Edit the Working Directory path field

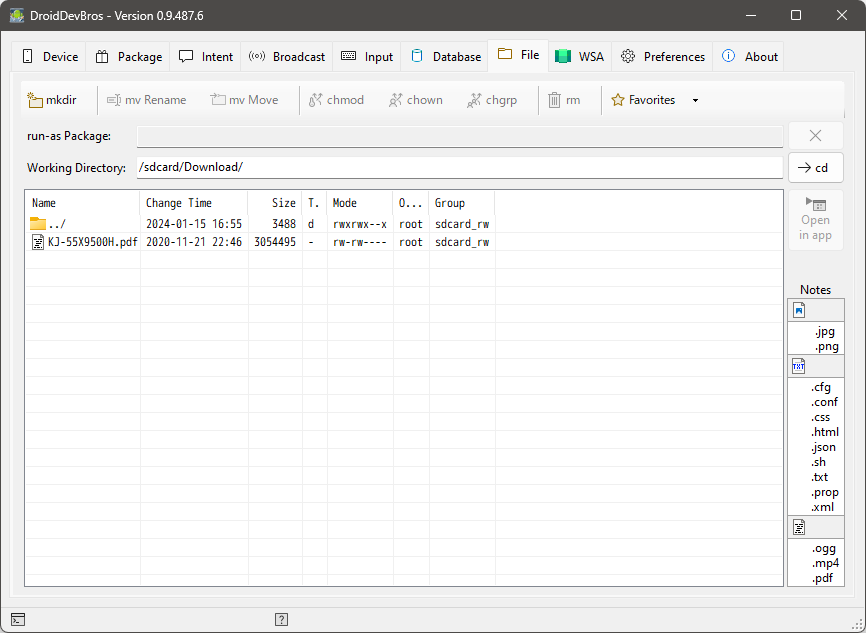460,167
